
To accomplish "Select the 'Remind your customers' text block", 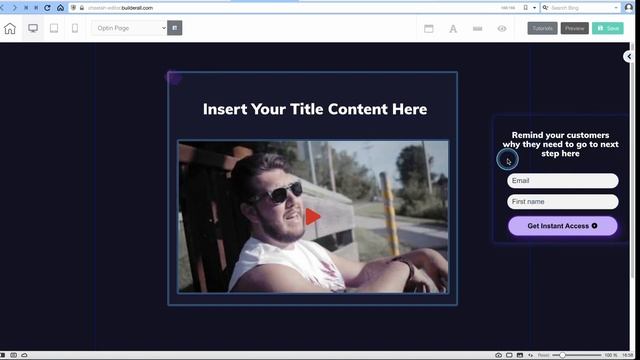I will [x=560, y=144].
